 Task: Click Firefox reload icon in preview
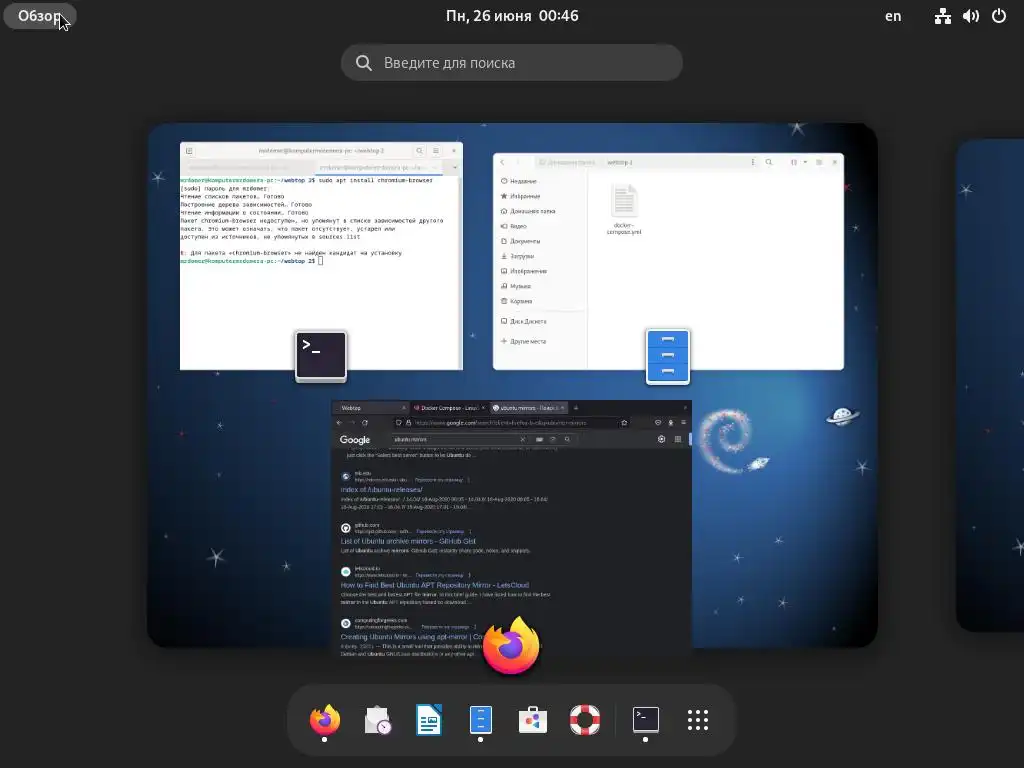[x=365, y=423]
